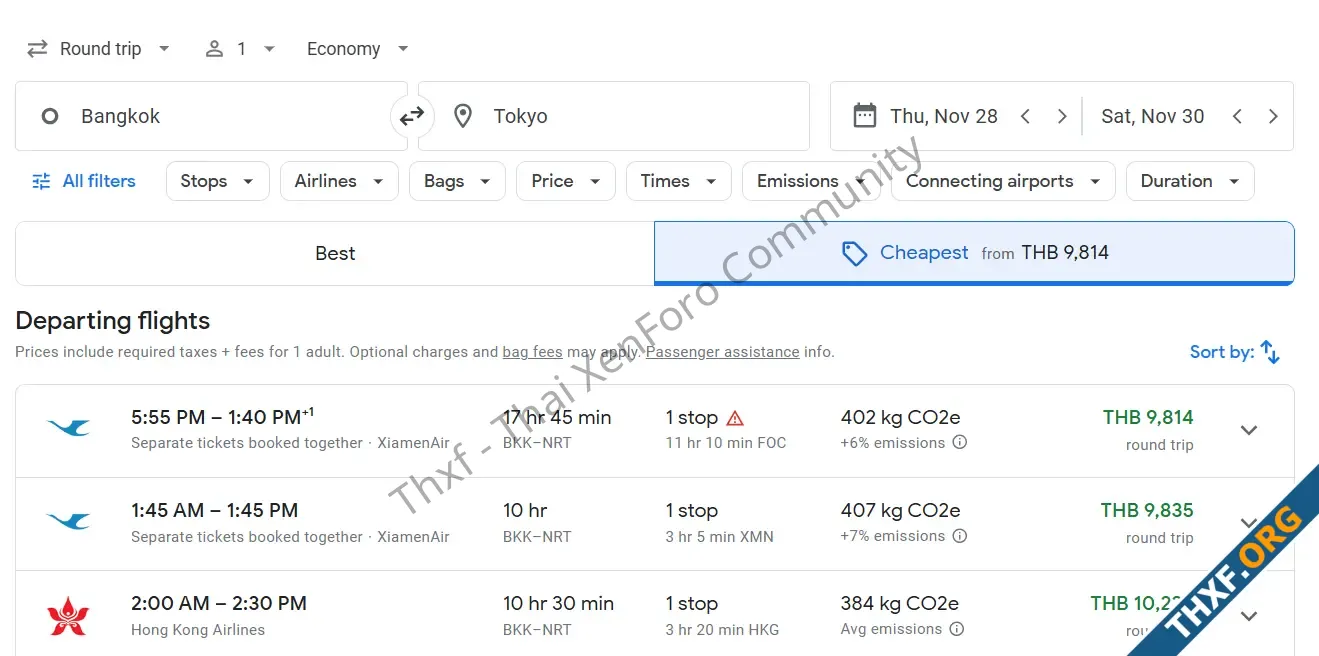Open the Price filter dropdown
Viewport: 1319px width, 656px height.
point(566,181)
